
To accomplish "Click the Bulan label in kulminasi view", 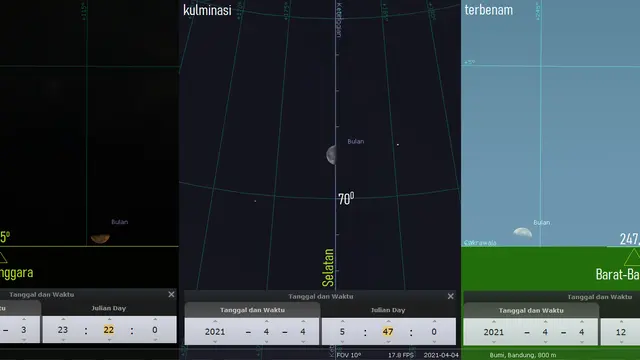I will (x=356, y=141).
